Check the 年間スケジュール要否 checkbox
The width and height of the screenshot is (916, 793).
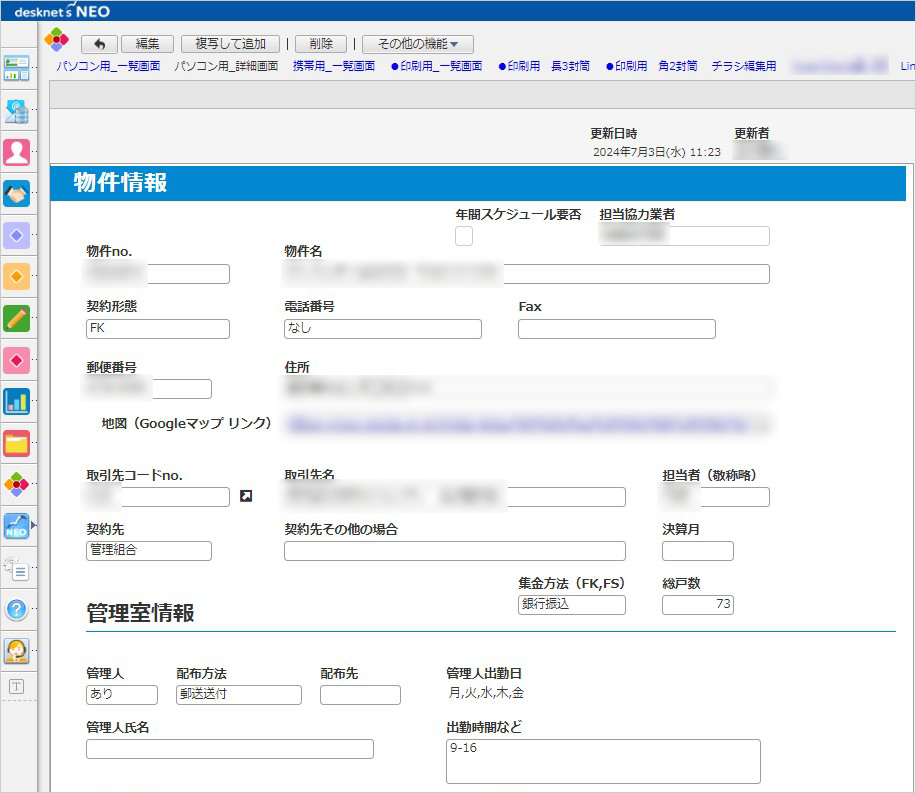pos(464,236)
